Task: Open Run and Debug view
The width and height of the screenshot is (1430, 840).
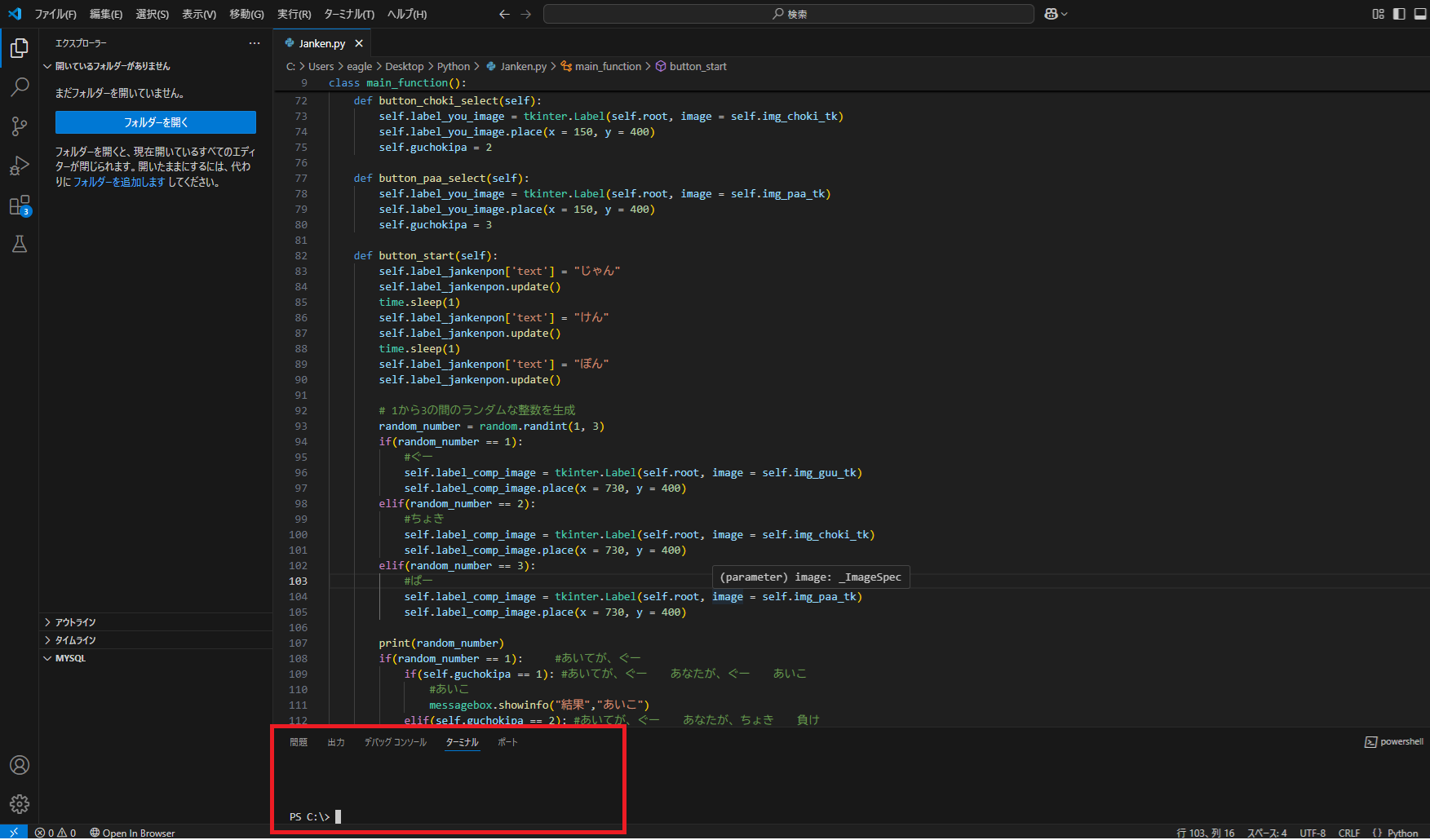Action: point(20,166)
